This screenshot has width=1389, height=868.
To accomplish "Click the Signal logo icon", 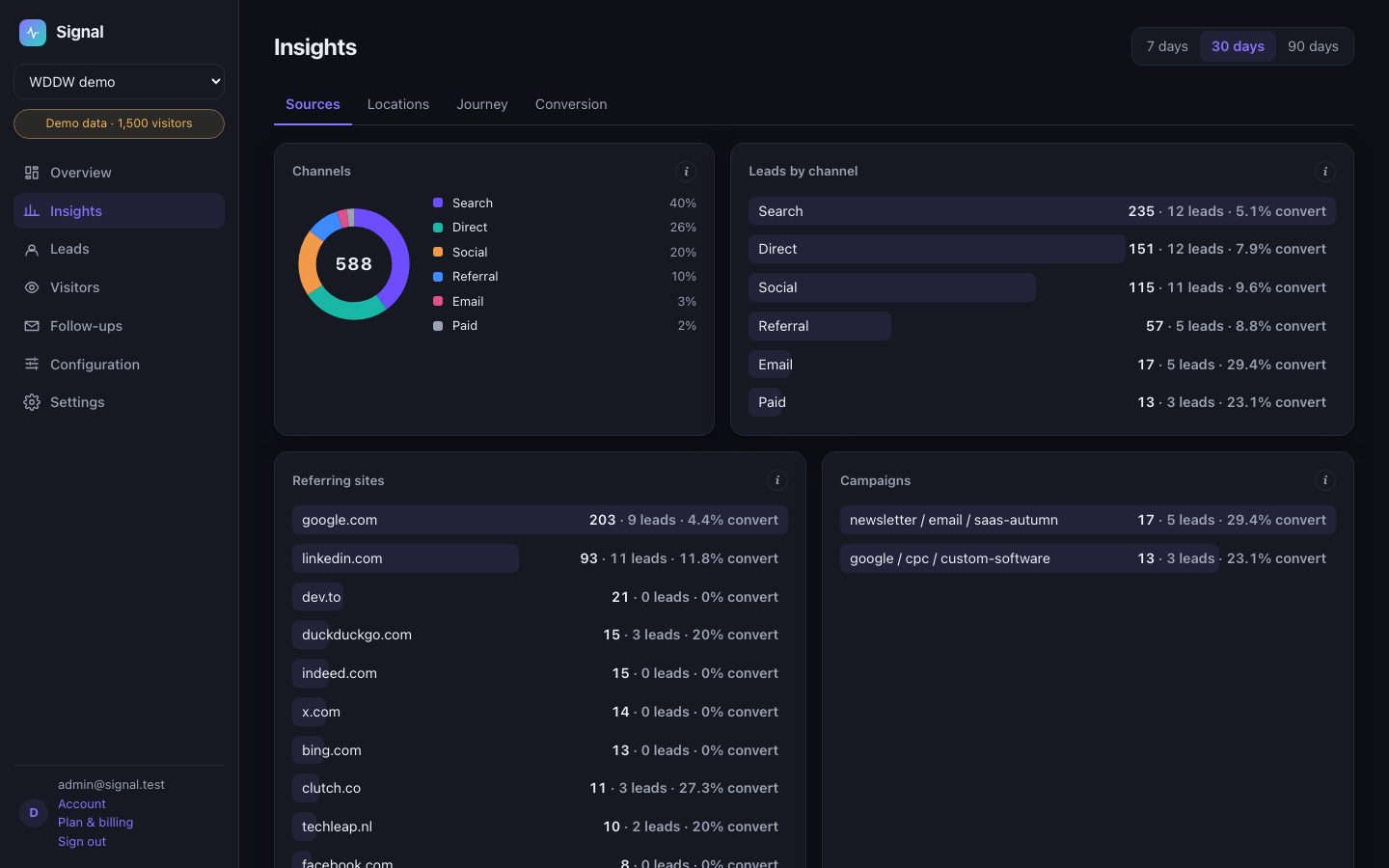I will pyautogui.click(x=33, y=32).
